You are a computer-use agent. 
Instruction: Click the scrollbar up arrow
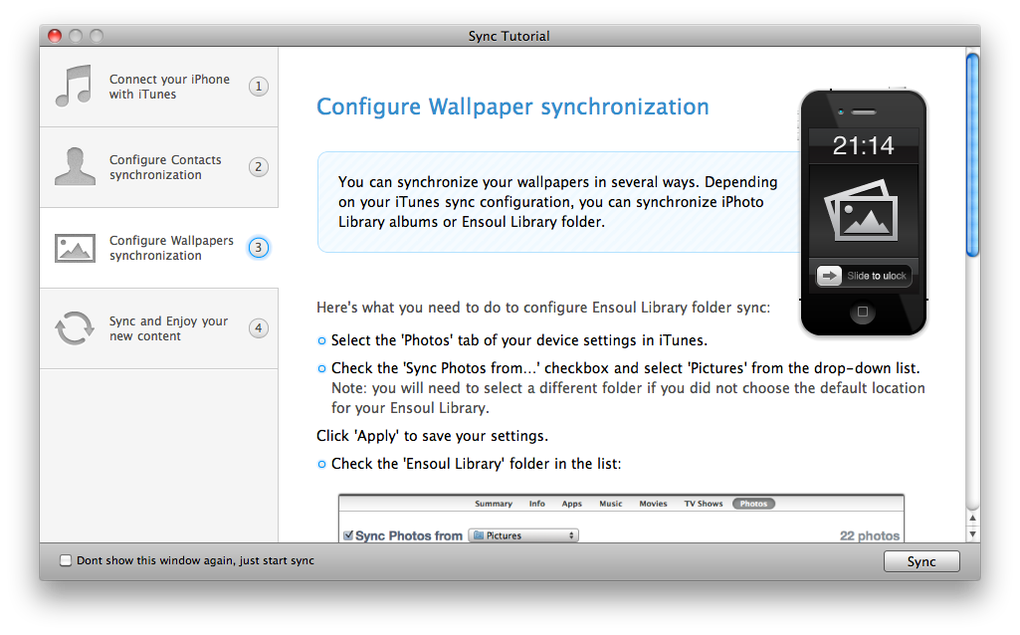click(973, 518)
